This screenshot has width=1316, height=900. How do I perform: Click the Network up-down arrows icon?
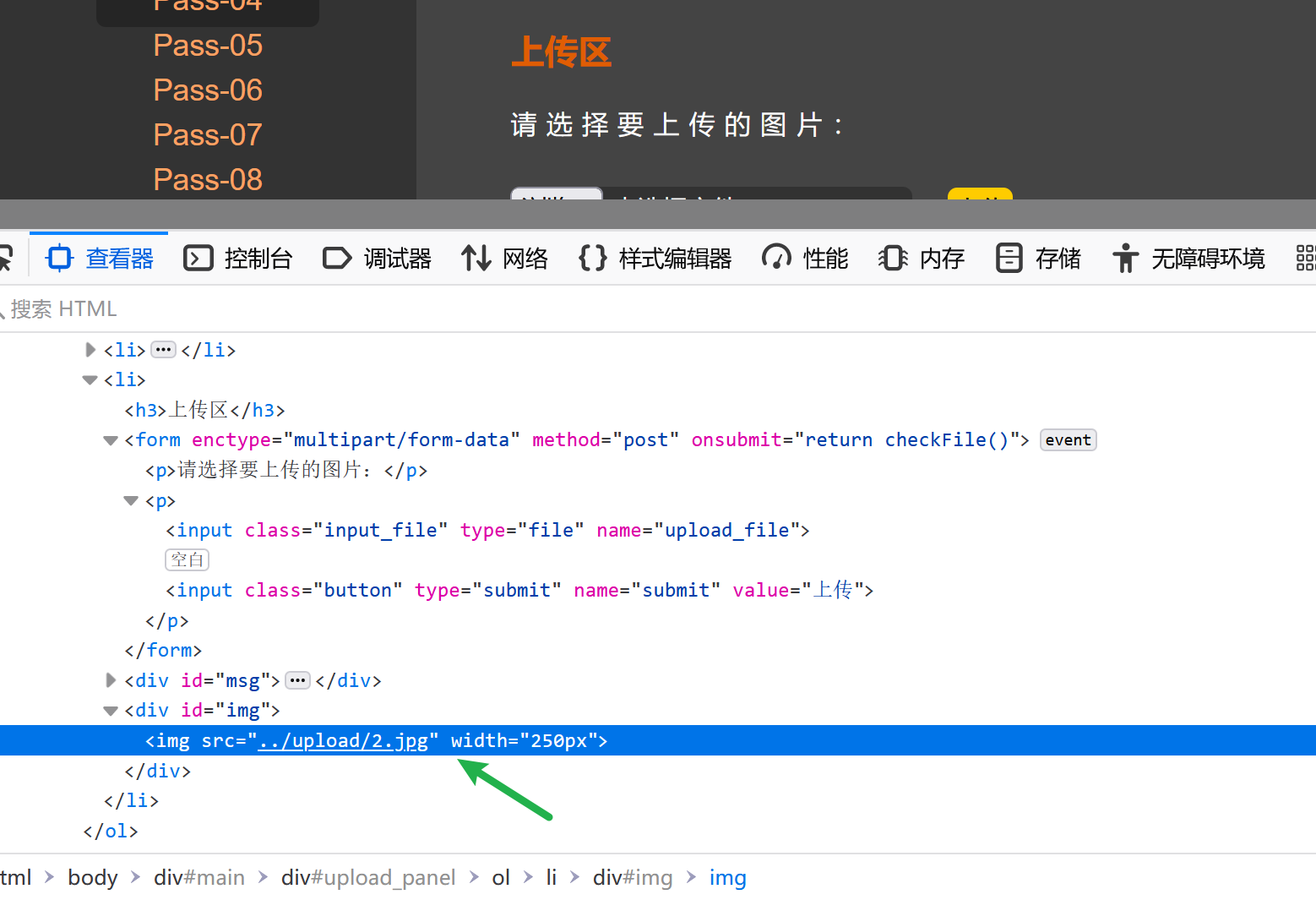pos(476,258)
